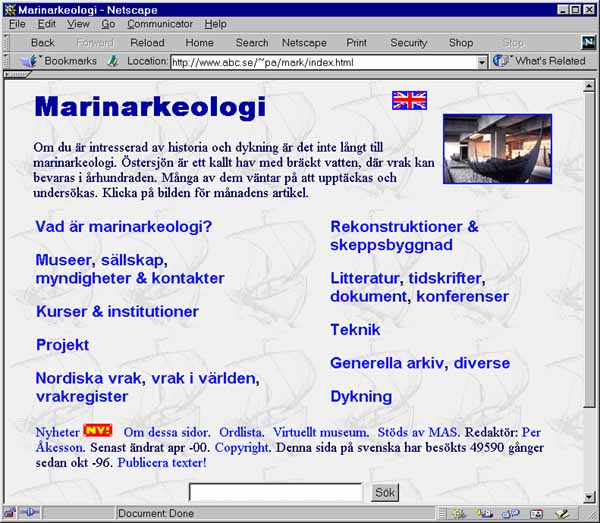Image resolution: width=600 pixels, height=523 pixels.
Task: Open the Projekt link
Action: coord(62,345)
